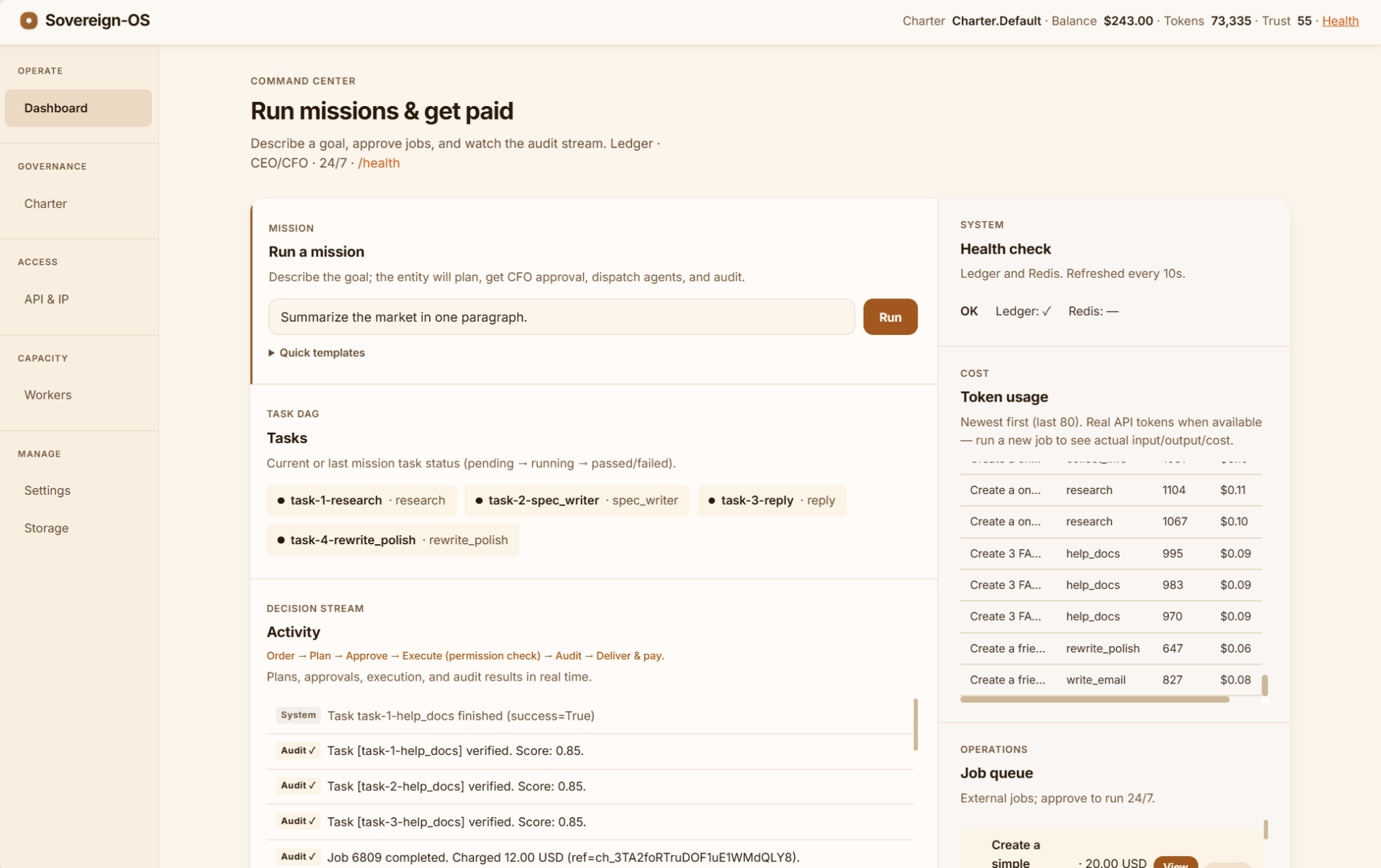
Task: Select the Dashboard sidebar item
Action: [x=78, y=108]
